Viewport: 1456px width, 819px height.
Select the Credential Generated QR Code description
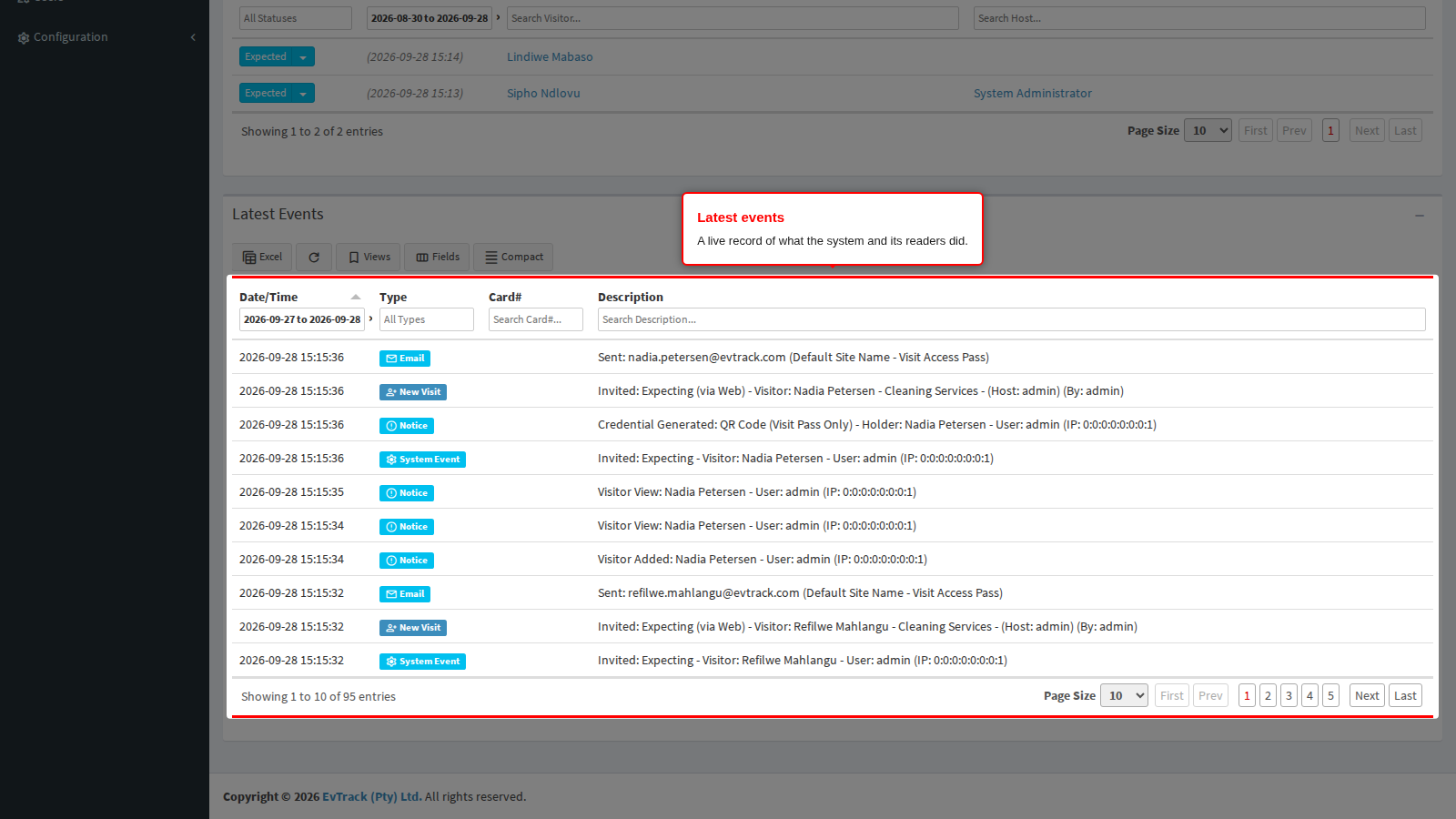pos(877,424)
